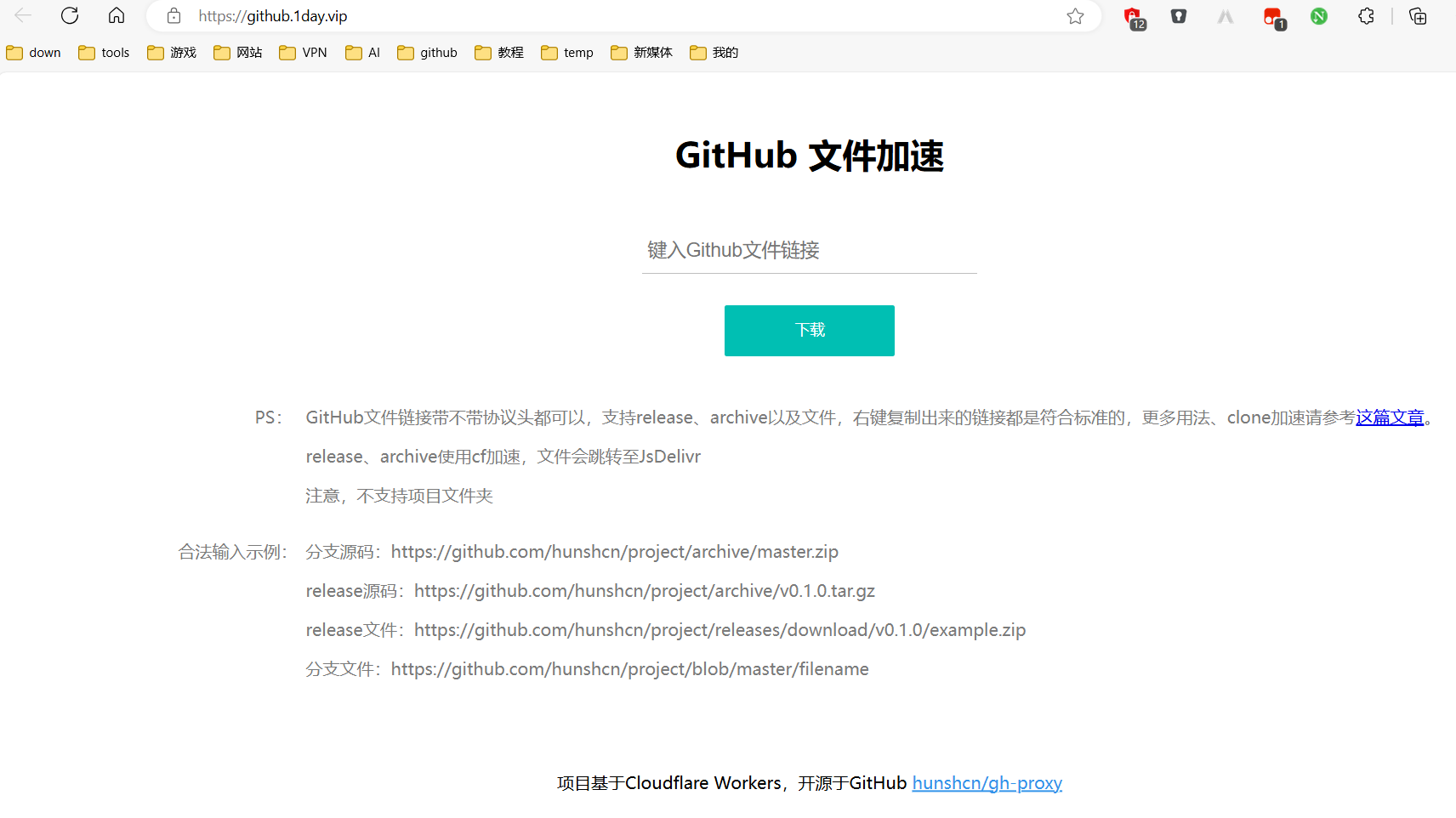
Task: Bookmark this page with star icon
Action: click(x=1075, y=16)
